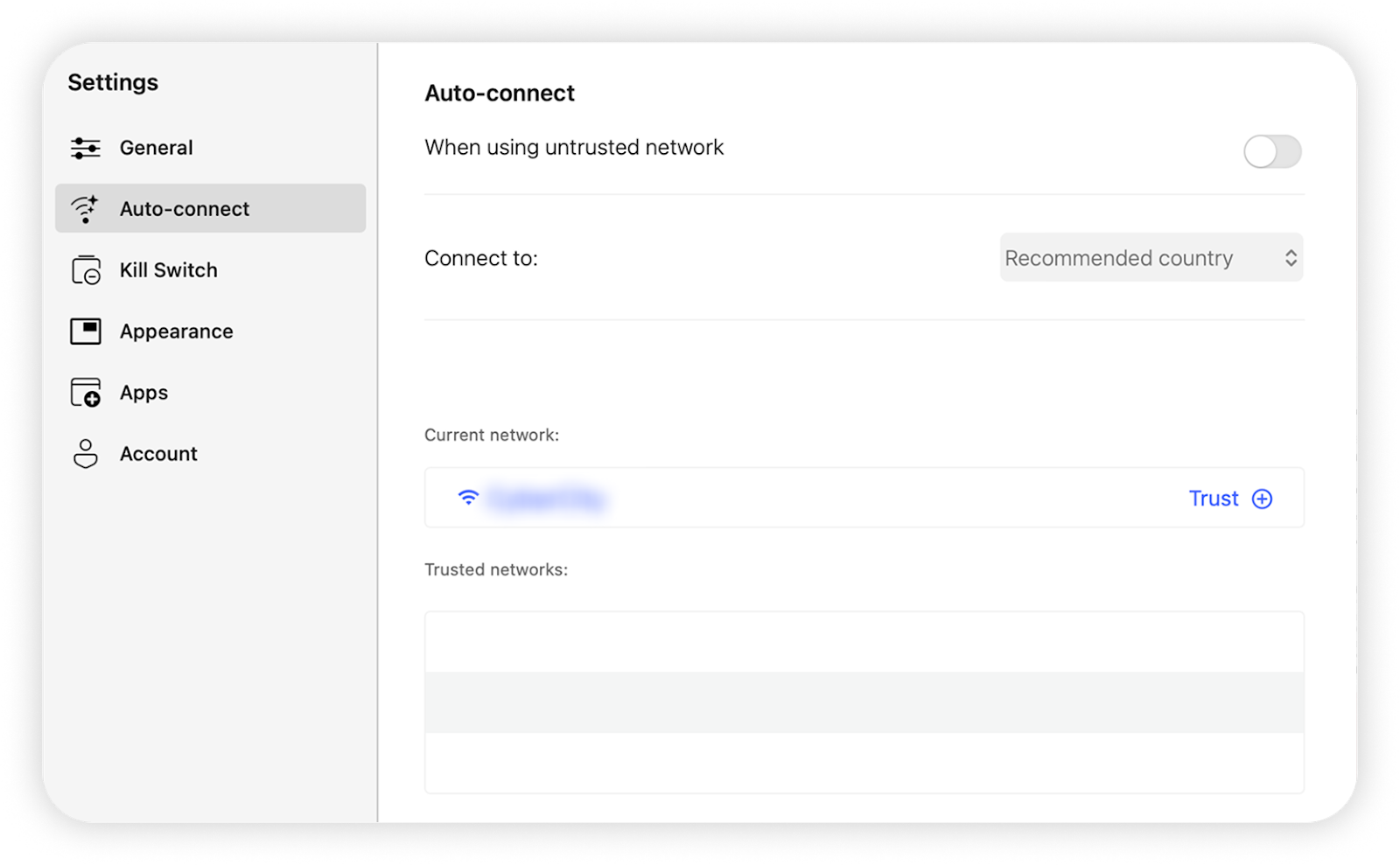Open the Account settings page

coord(158,454)
